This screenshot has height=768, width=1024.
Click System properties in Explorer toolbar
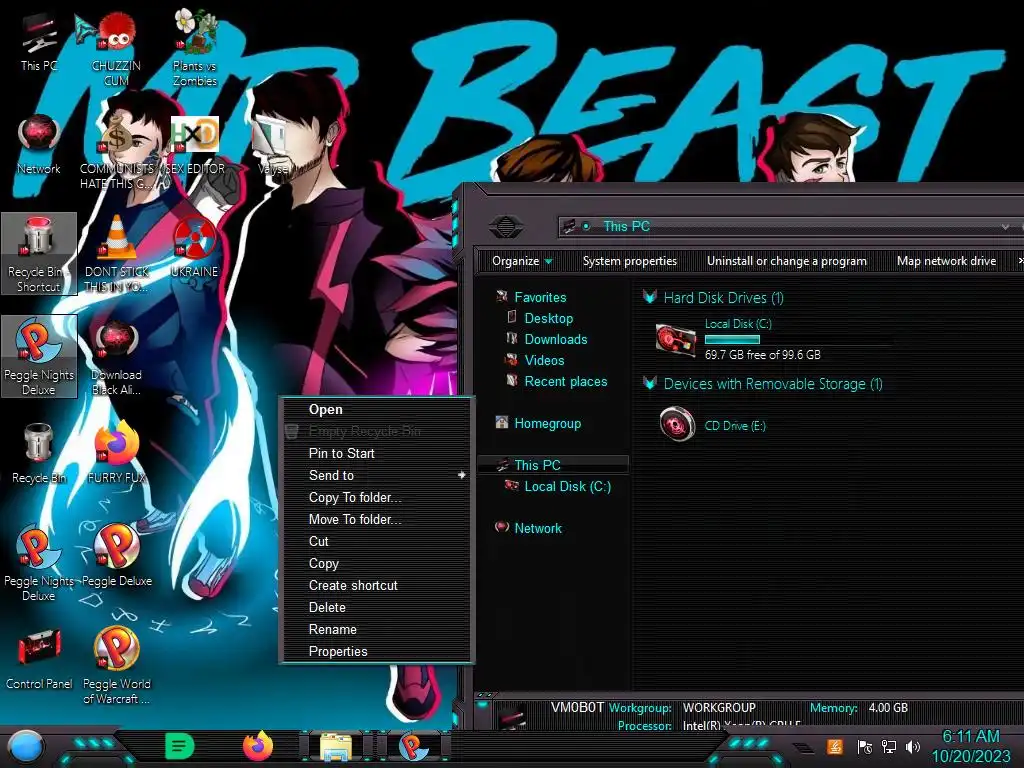point(630,261)
